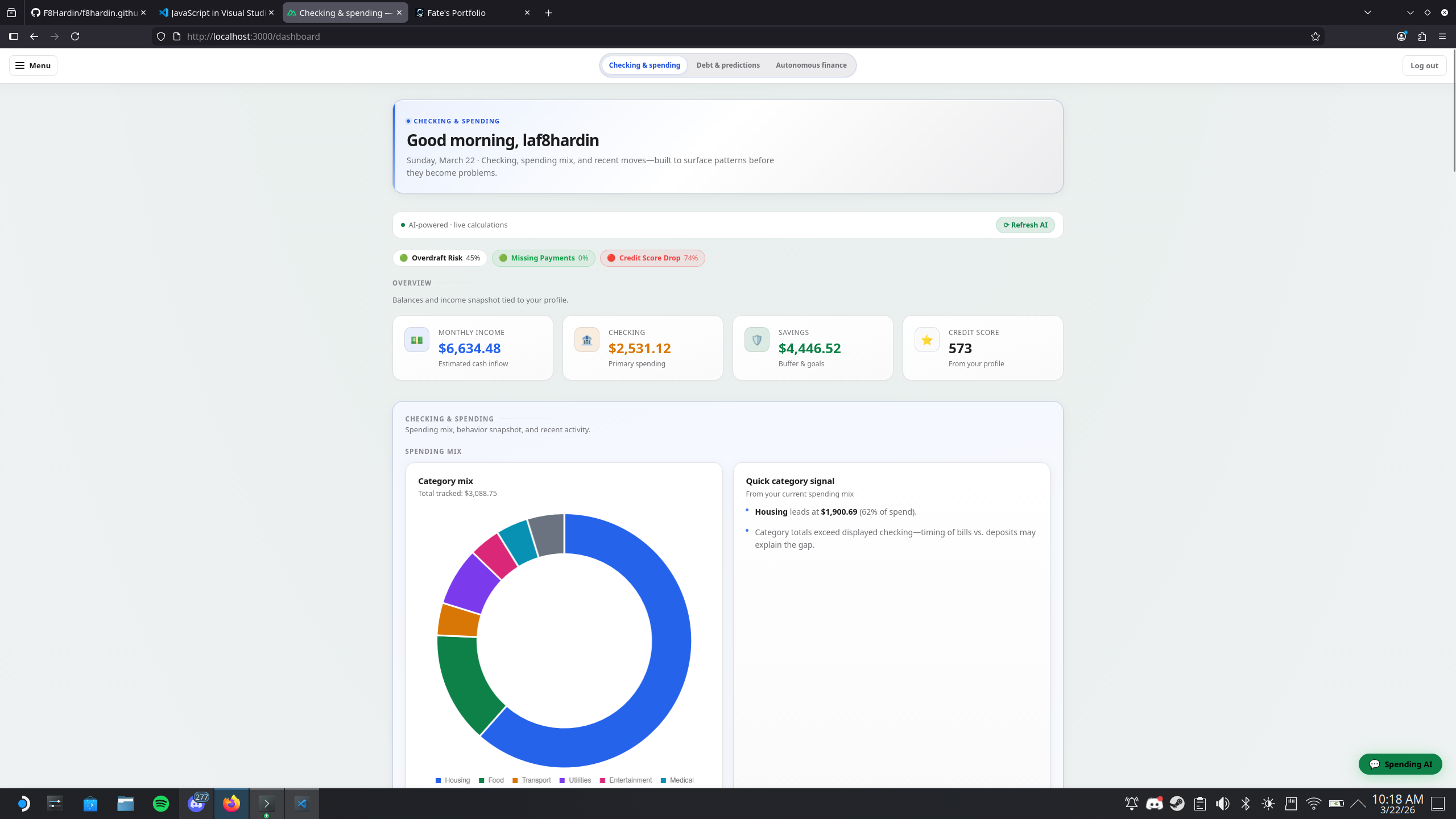The height and width of the screenshot is (819, 1456).
Task: Switch to Debt & predictions tab
Action: pyautogui.click(x=727, y=65)
